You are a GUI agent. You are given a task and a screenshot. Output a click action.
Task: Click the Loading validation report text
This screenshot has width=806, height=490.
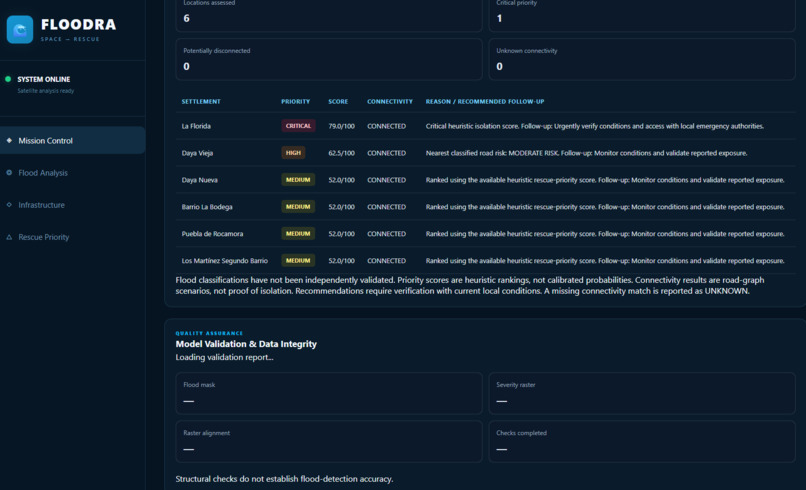[x=224, y=357]
